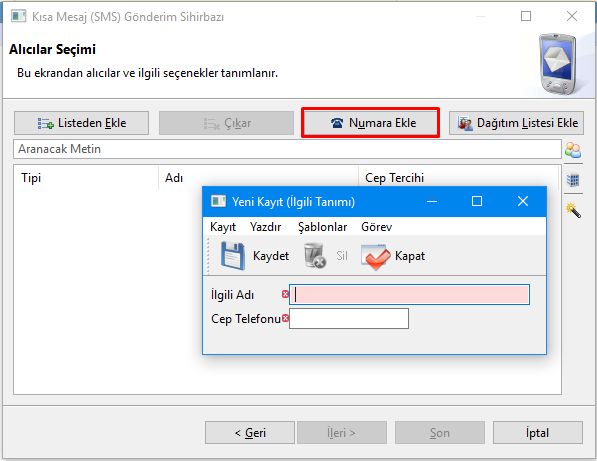Click the Kaydet floppy disk icon
The image size is (597, 461).
[233, 256]
